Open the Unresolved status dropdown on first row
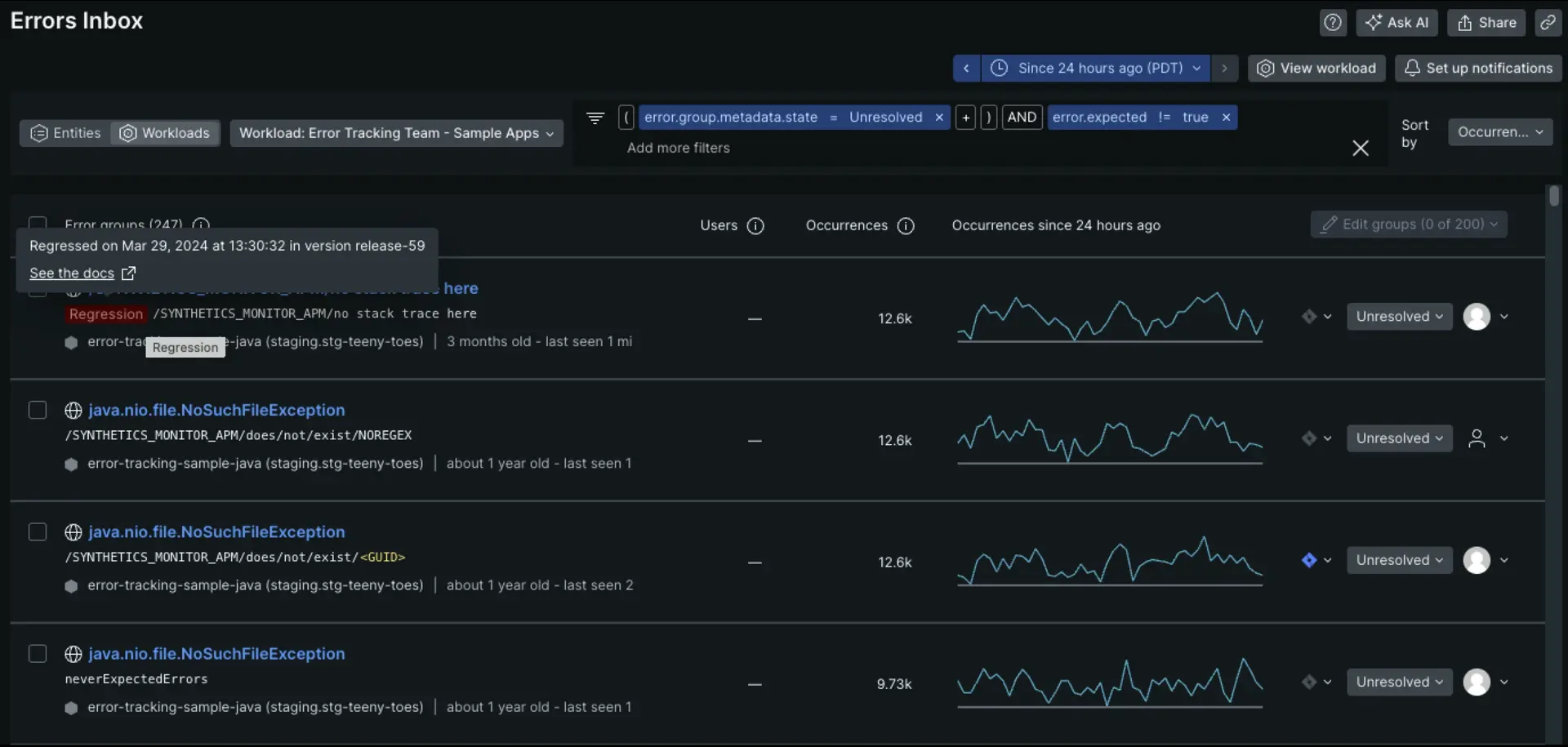Screen dimensions: 1568x747 [x=1399, y=317]
